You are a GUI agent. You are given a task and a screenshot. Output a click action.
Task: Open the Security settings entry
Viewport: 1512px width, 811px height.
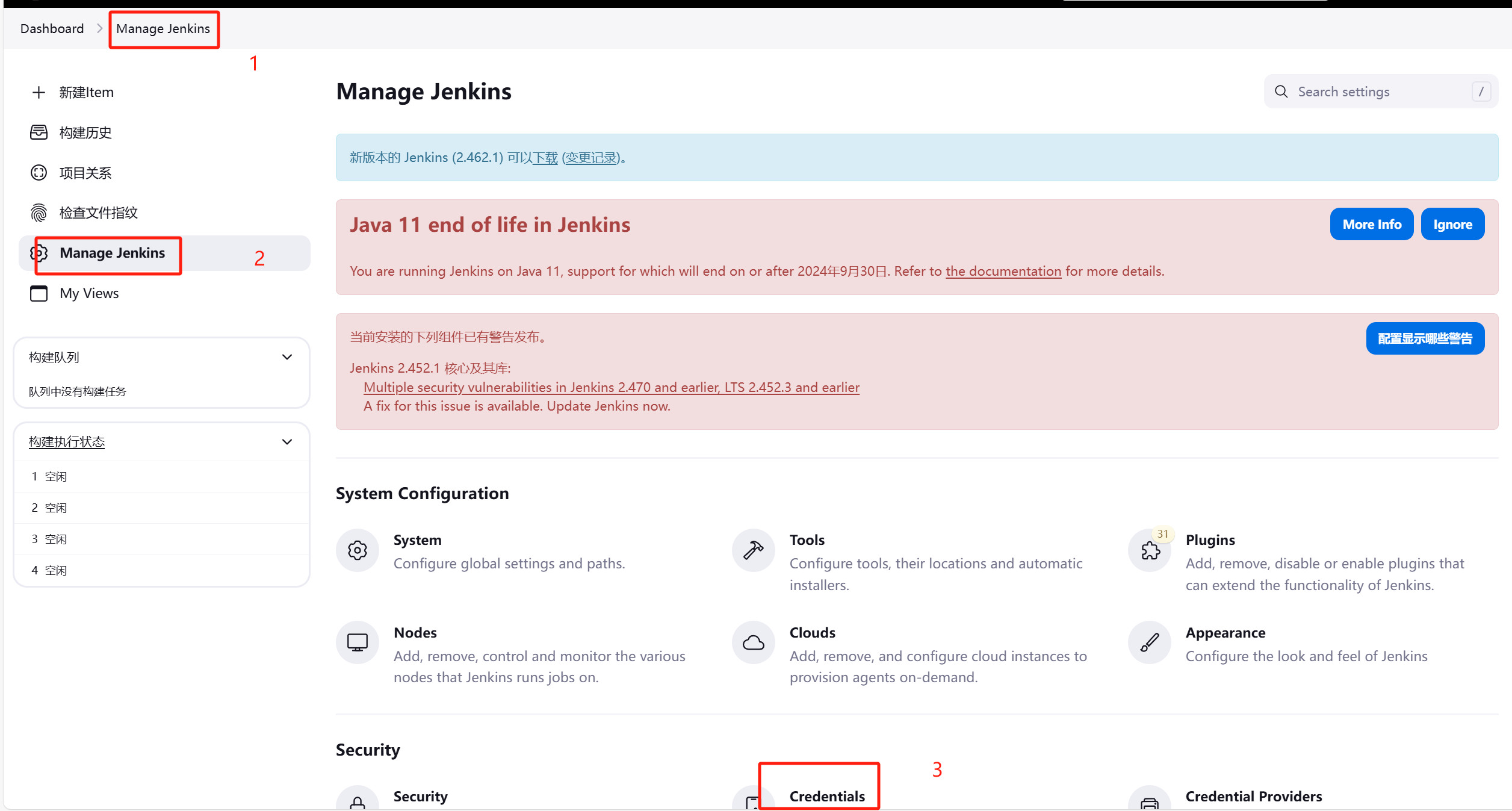click(x=421, y=797)
